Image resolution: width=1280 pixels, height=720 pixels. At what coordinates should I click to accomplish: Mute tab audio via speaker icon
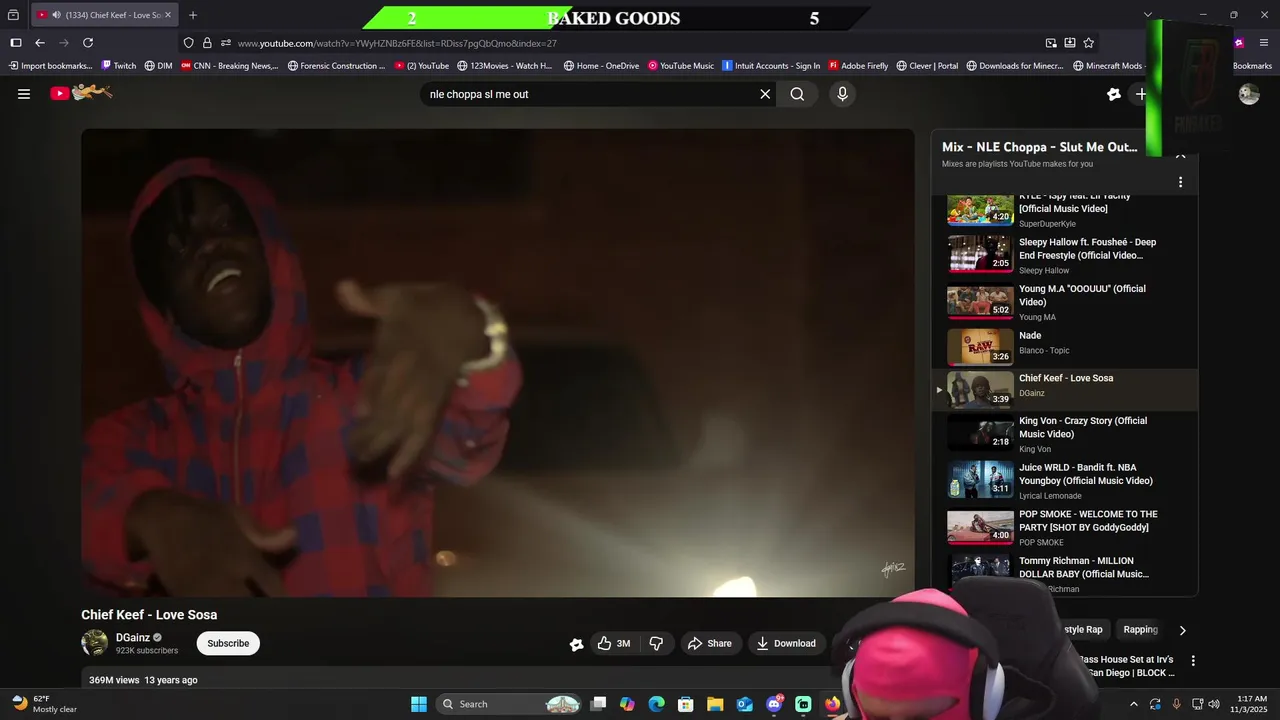coord(56,15)
